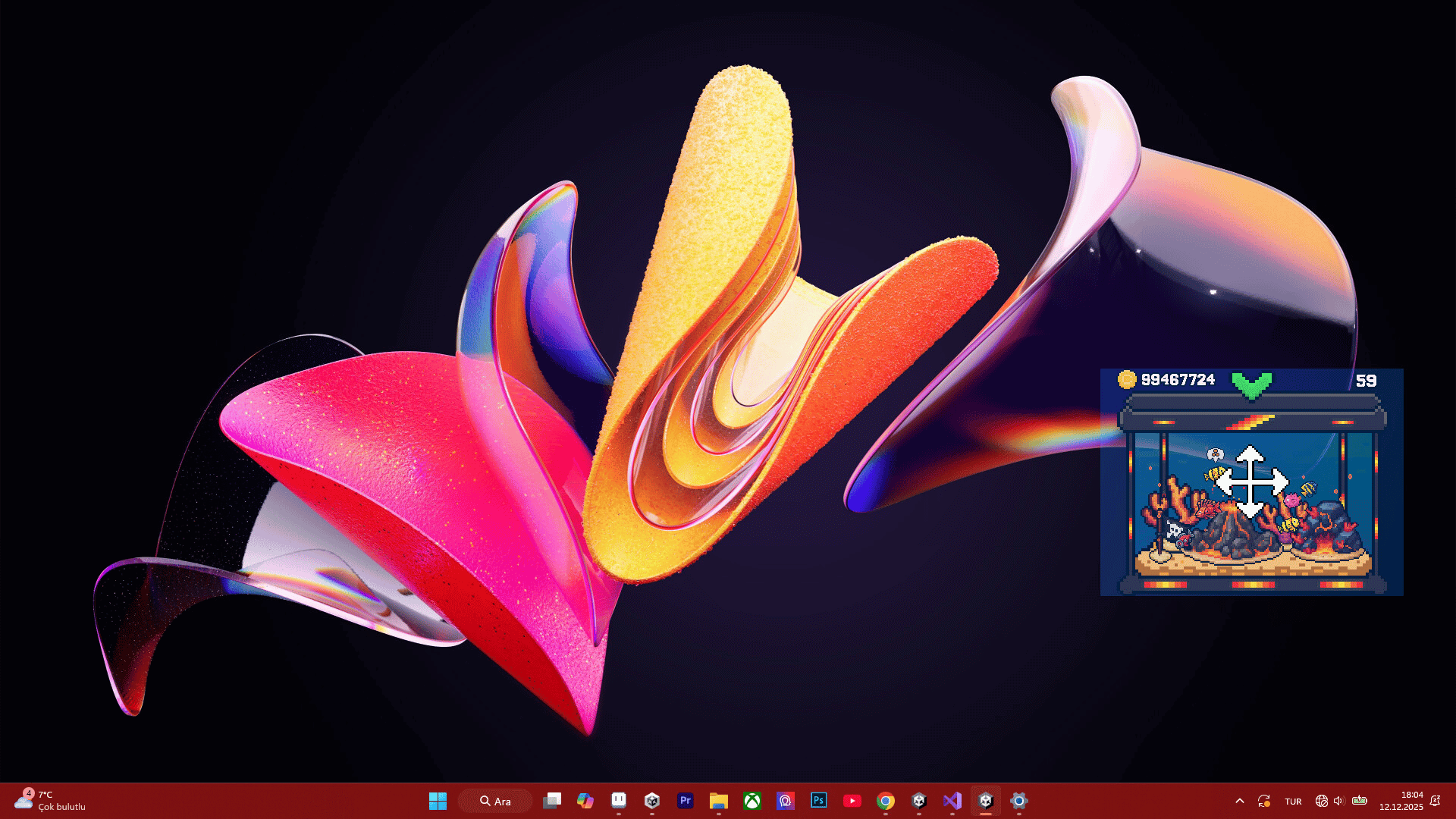Open the Windows Start menu
This screenshot has height=819, width=1456.
tap(438, 801)
